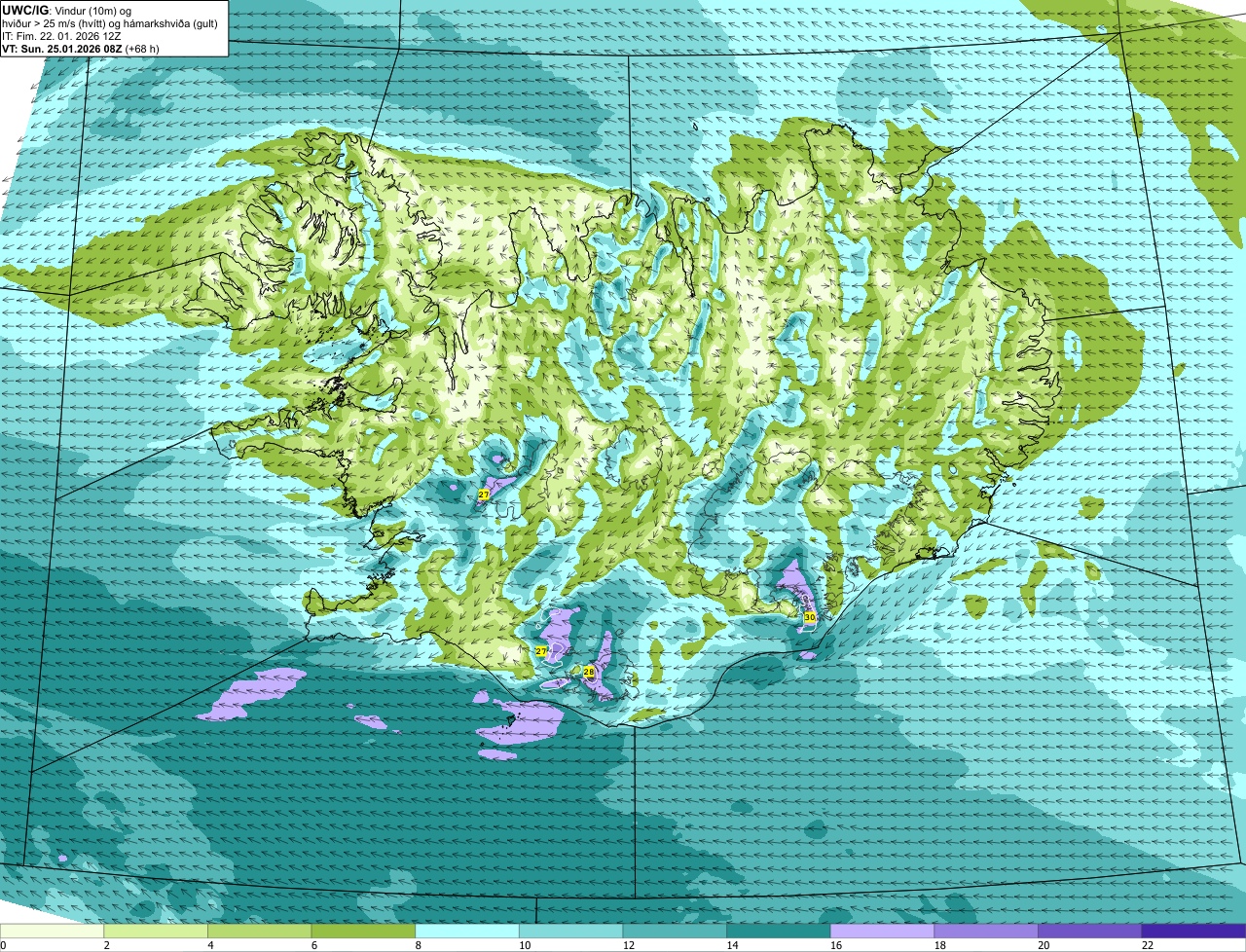Image resolution: width=1246 pixels, height=952 pixels.
Task: Click the 4–6 m/s legend color swatch
Action: 260,932
